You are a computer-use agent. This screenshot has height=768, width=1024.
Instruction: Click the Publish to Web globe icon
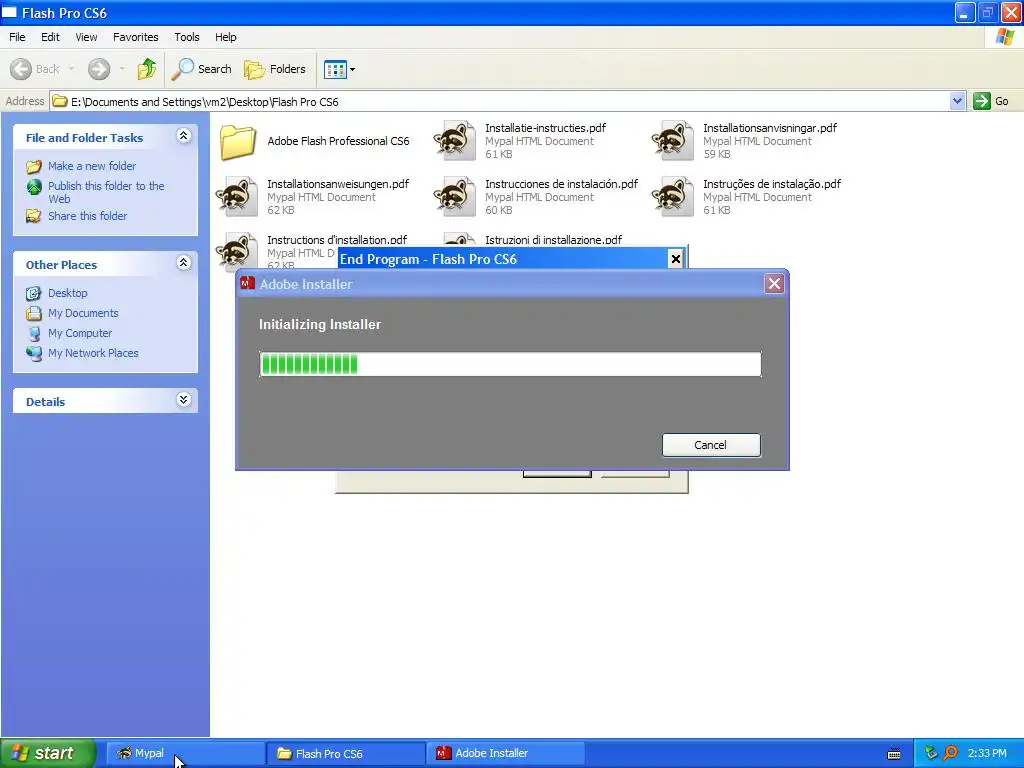pos(34,187)
